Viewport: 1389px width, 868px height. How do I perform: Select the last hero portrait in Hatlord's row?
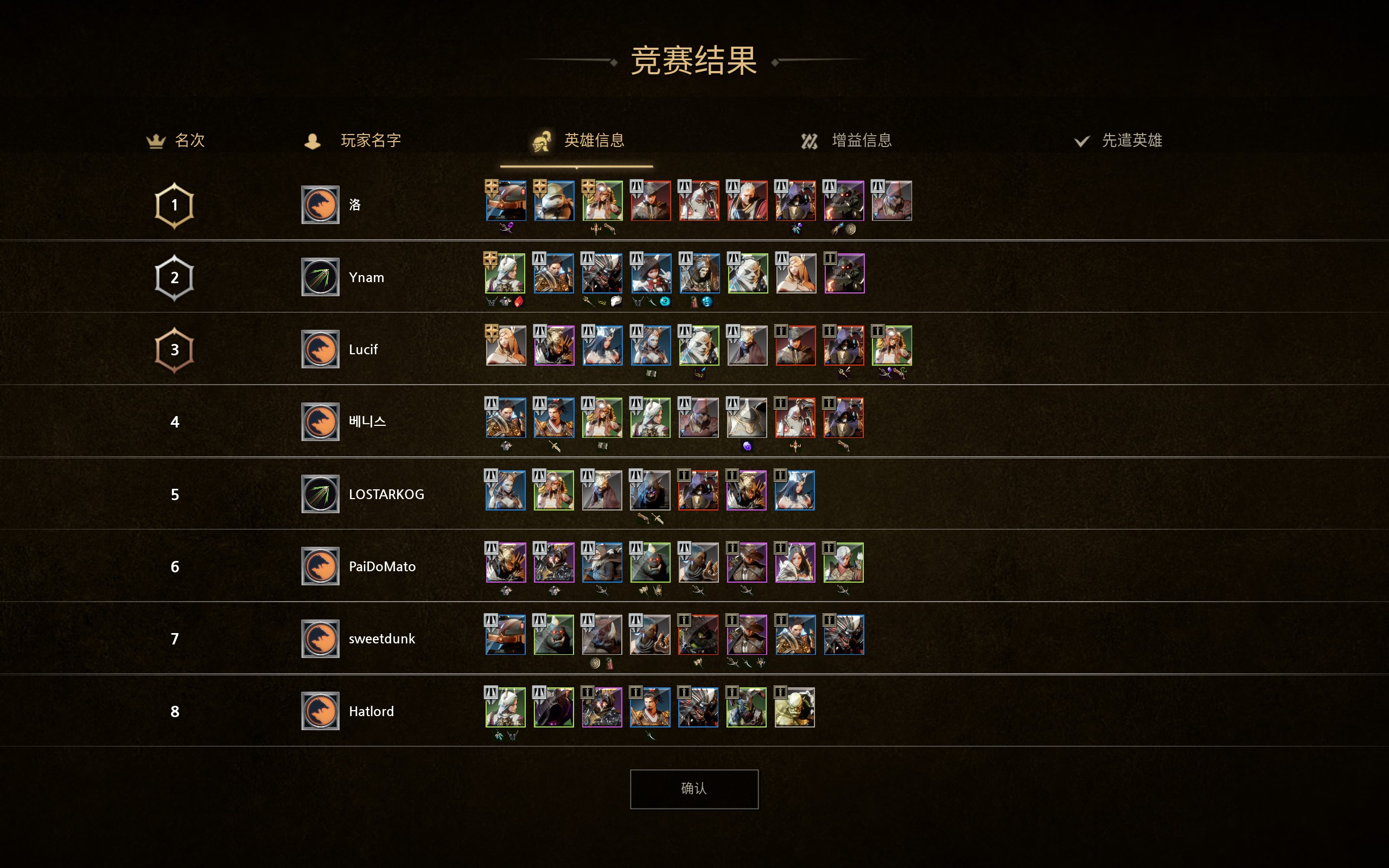coord(795,707)
